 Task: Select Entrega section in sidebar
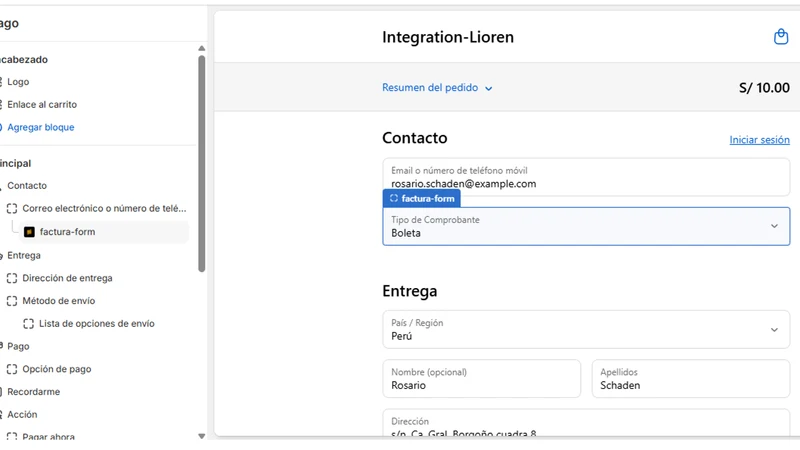pos(24,256)
